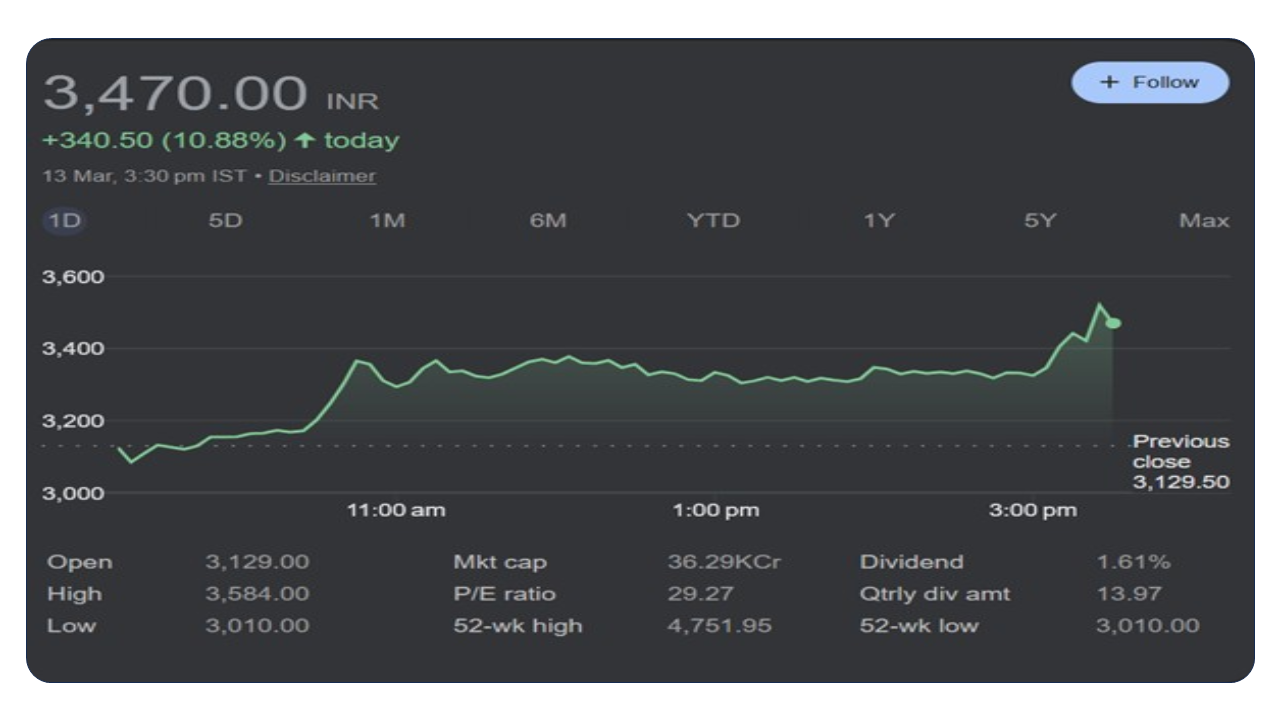Click the 3,470.00 current price
Screen dimensions: 1280x720
click(x=175, y=94)
